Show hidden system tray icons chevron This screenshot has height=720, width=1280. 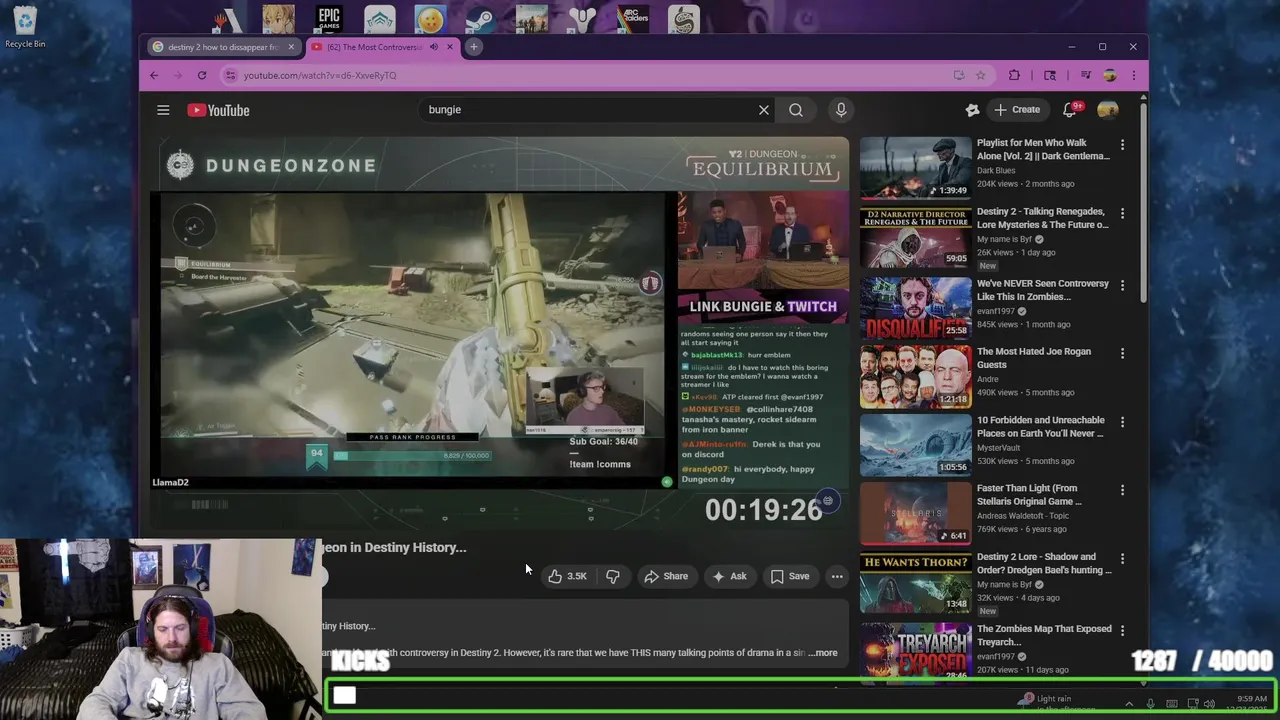coord(1129,704)
